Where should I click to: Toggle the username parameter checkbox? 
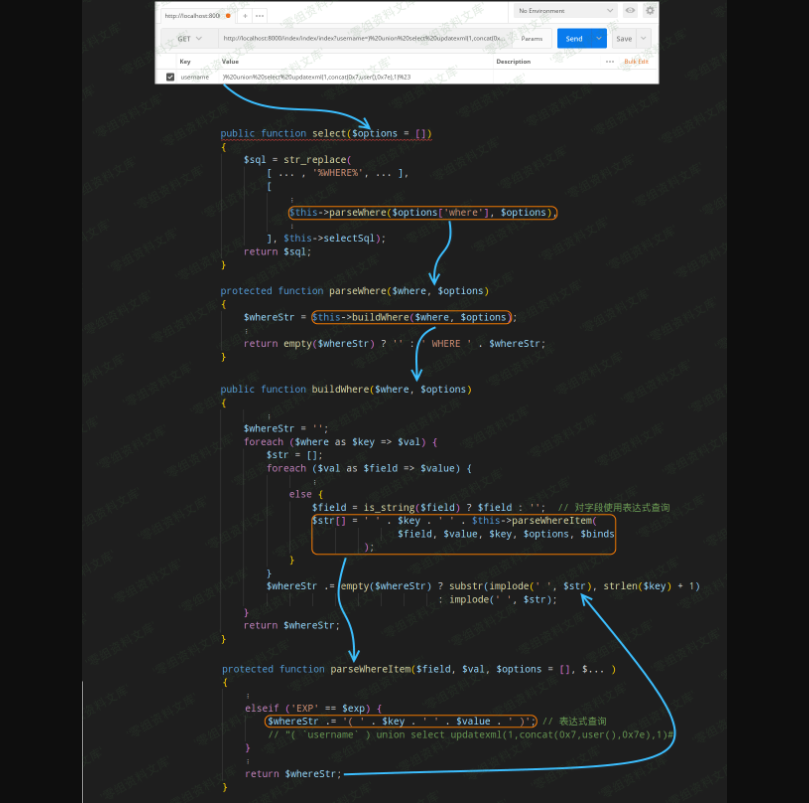[x=170, y=76]
